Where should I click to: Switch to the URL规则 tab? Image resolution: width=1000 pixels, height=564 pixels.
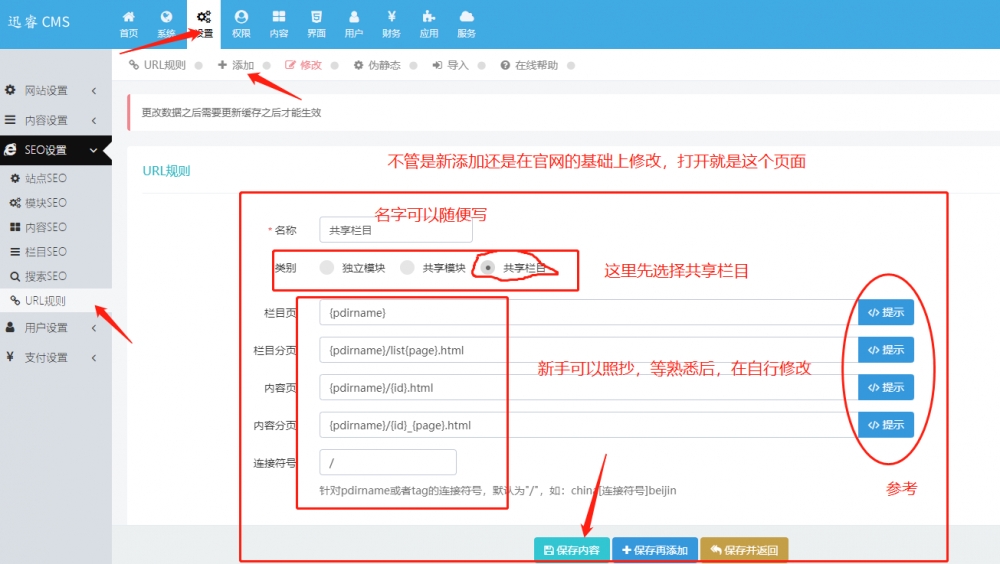click(x=158, y=65)
